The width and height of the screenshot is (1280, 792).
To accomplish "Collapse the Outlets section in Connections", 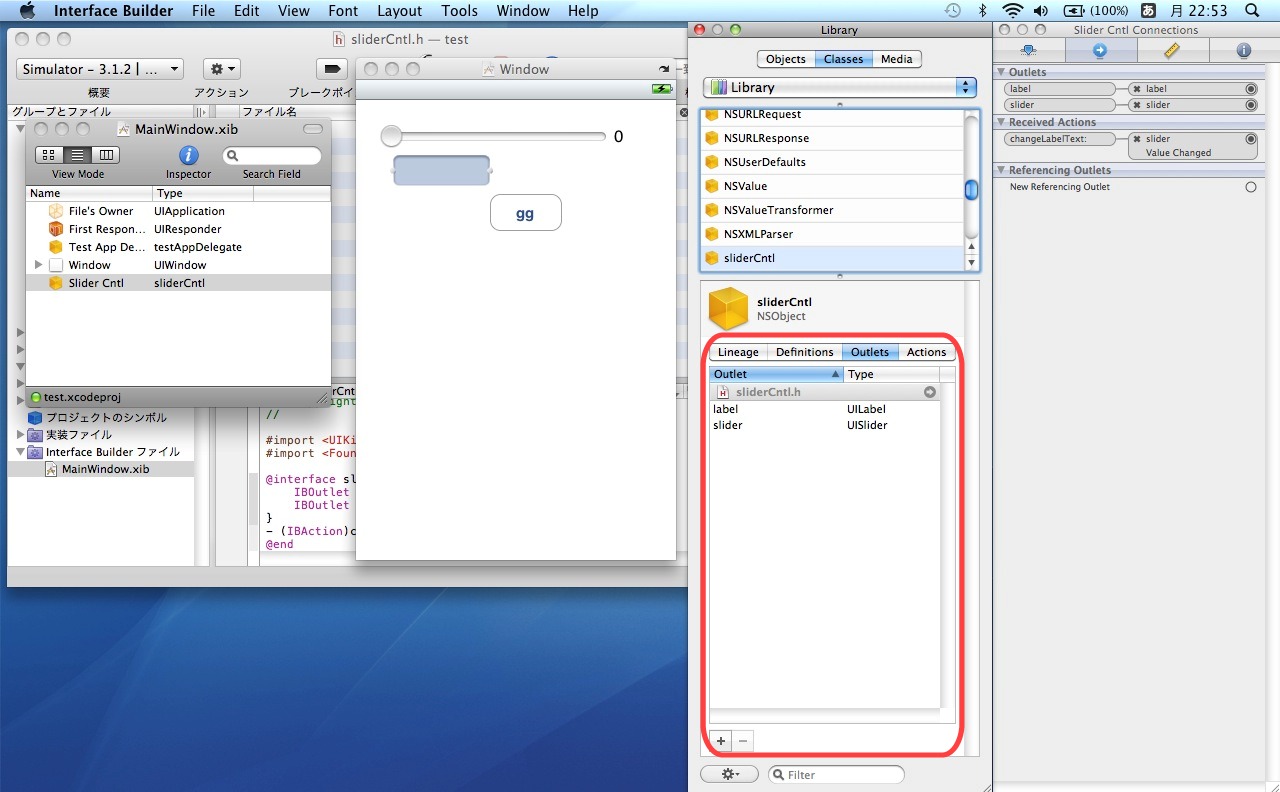I will coord(1001,72).
